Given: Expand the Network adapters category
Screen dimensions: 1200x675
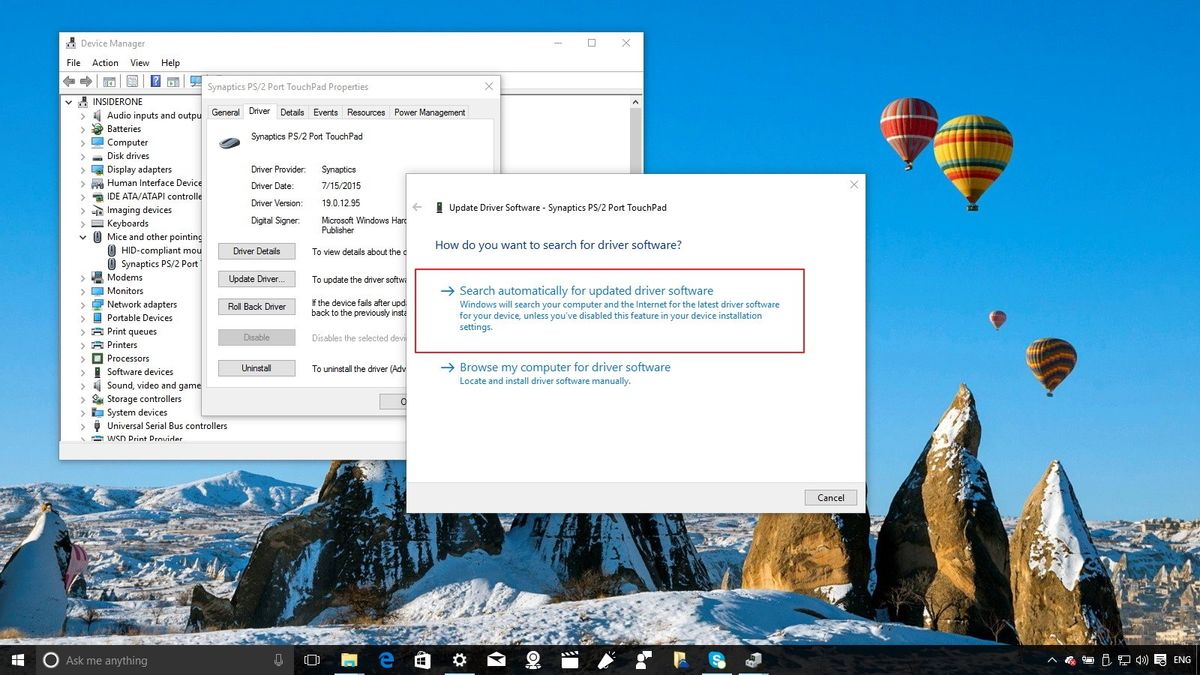Looking at the screenshot, I should click(x=84, y=304).
